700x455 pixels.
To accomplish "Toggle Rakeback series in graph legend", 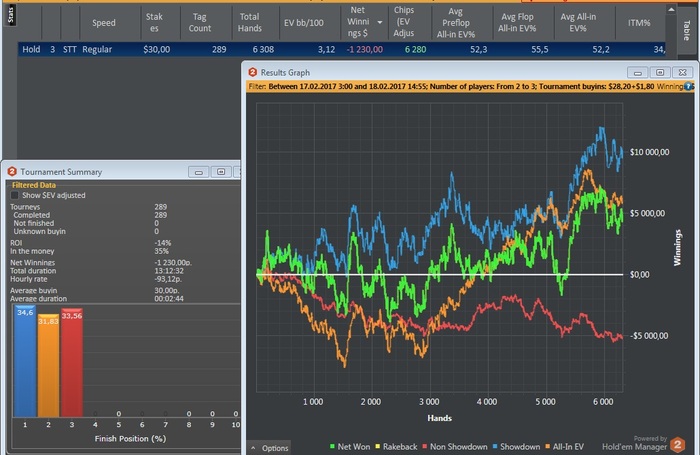I will coord(396,447).
